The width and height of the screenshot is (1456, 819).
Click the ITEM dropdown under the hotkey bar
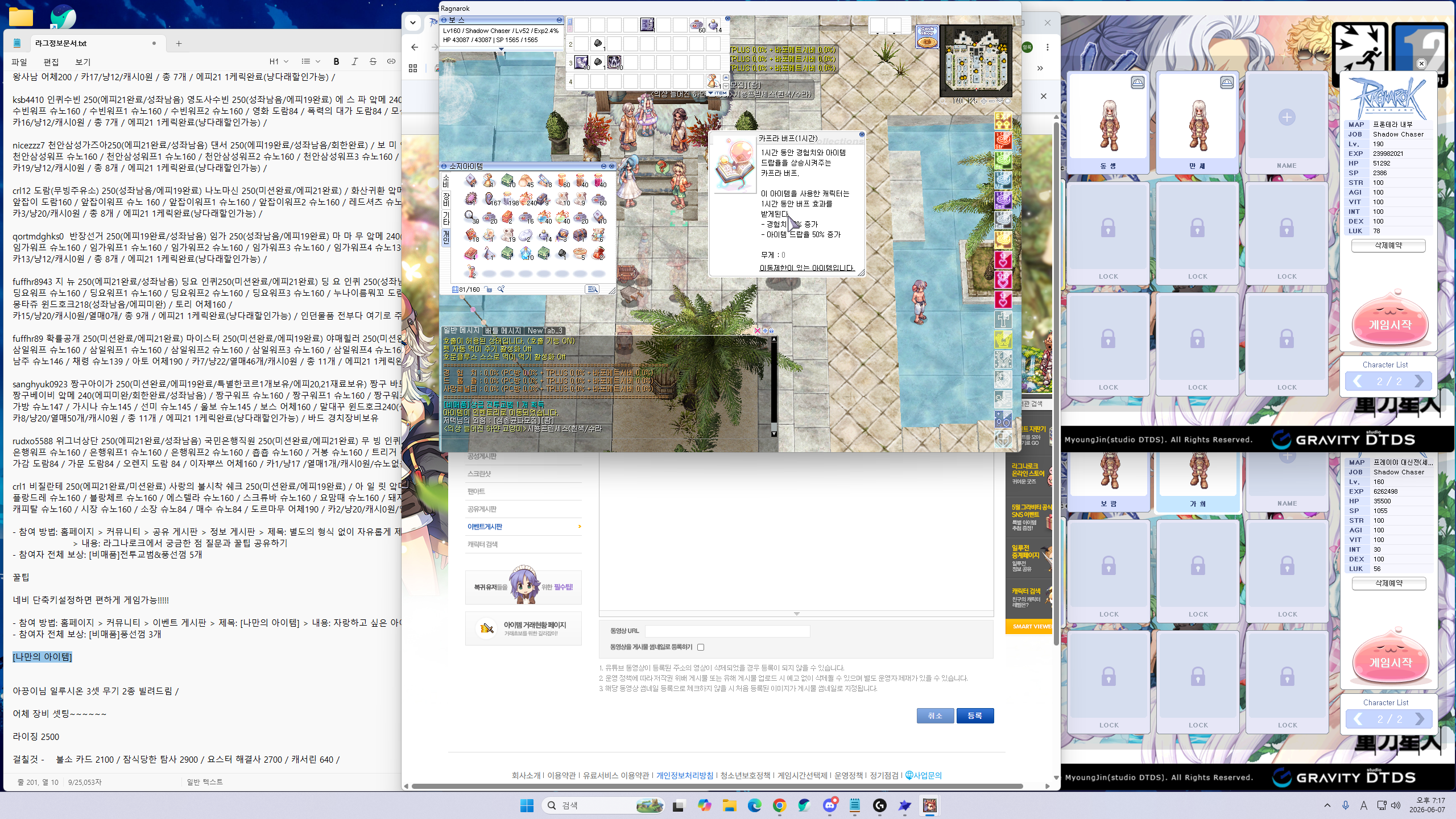(x=717, y=93)
